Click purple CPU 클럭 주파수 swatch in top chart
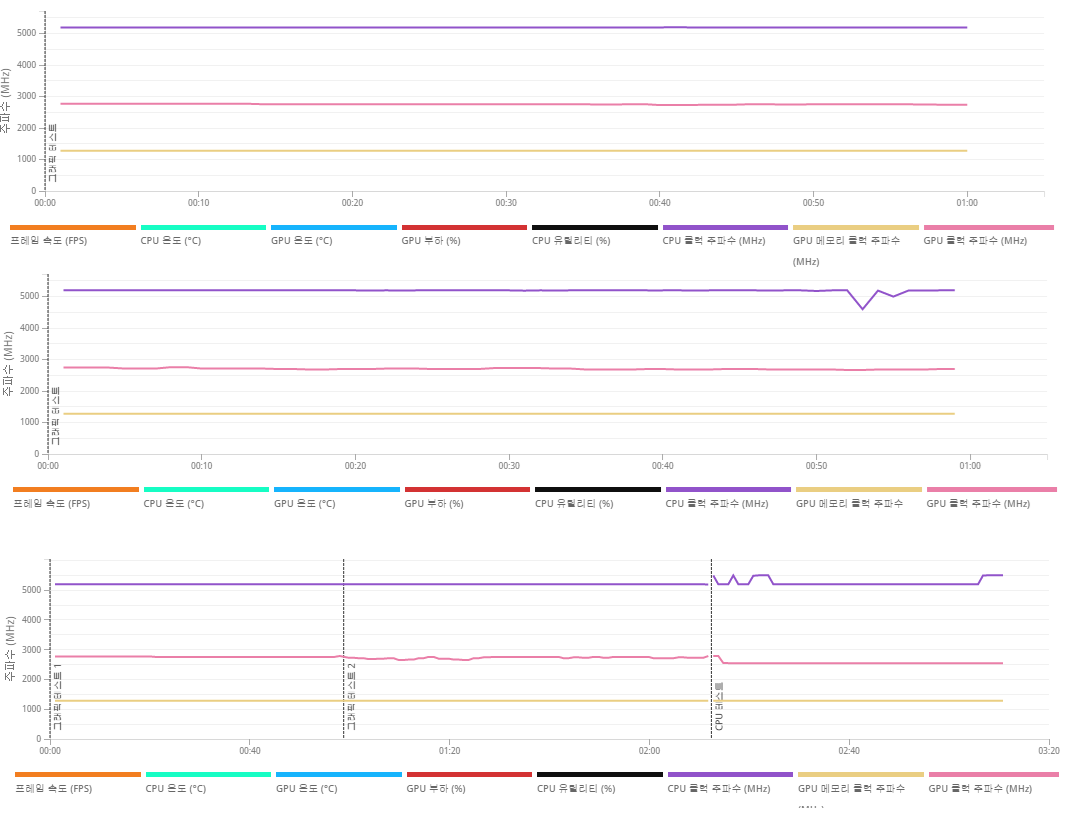This screenshot has height=820, width=1068. click(725, 228)
